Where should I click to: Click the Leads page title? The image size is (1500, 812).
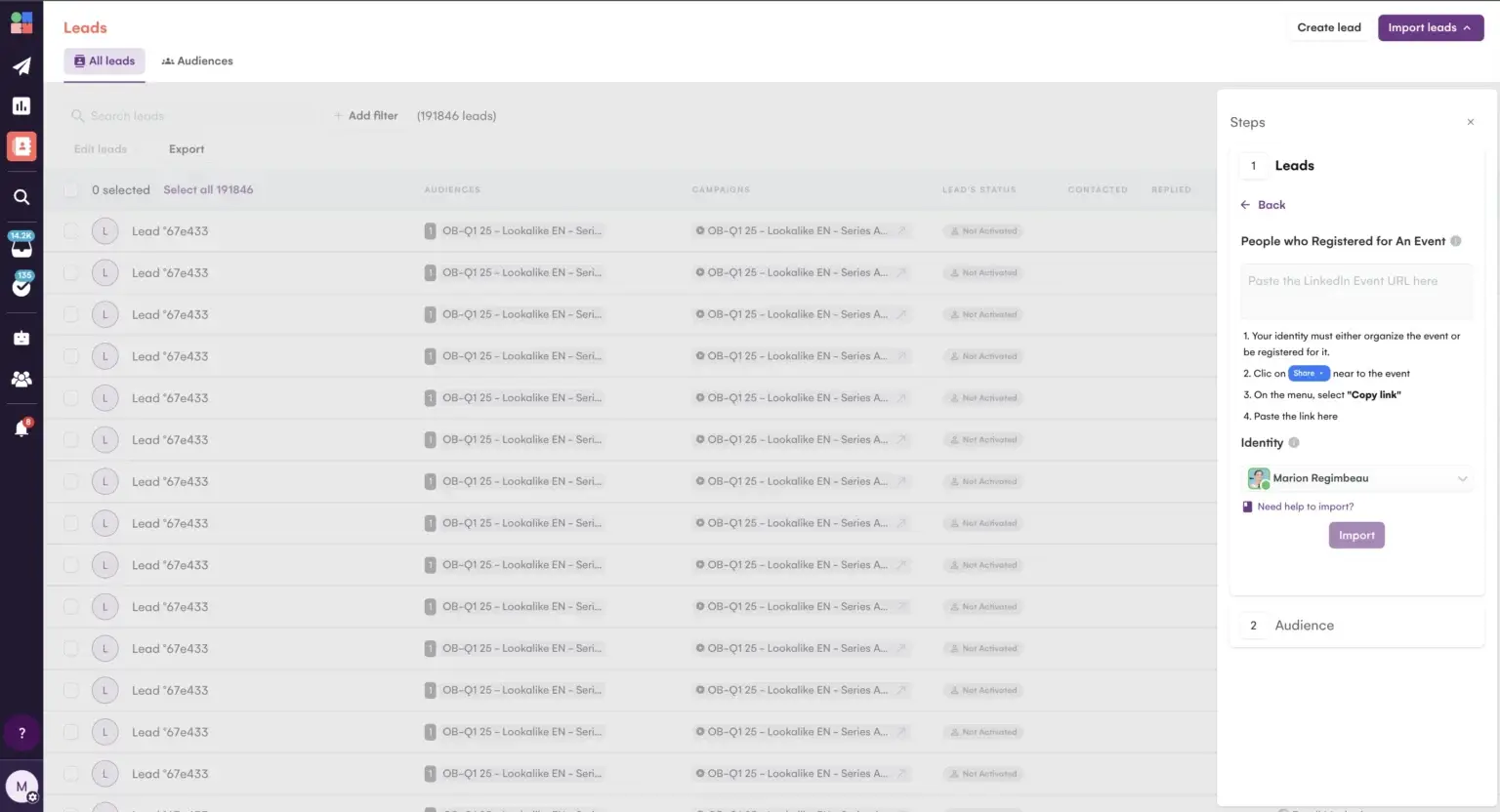click(x=85, y=27)
